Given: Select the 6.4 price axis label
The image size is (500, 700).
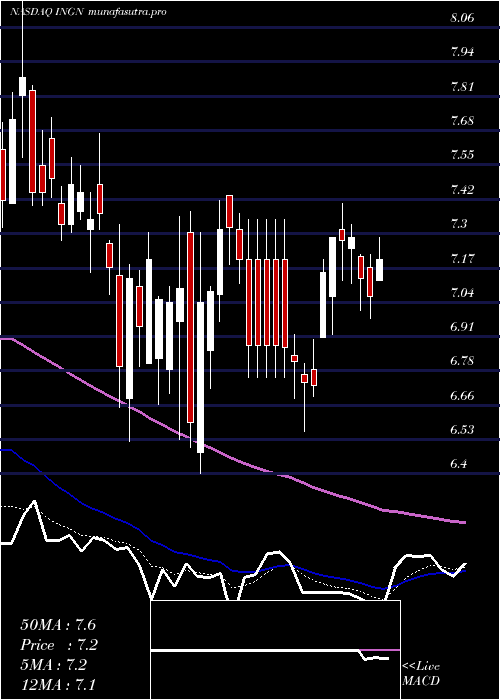Looking at the screenshot, I should [459, 464].
